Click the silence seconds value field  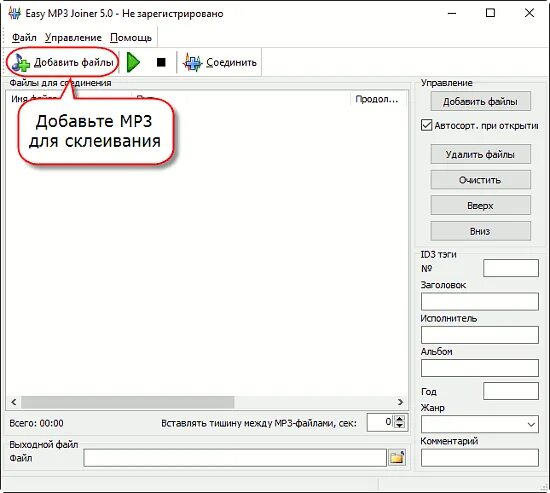pos(380,422)
